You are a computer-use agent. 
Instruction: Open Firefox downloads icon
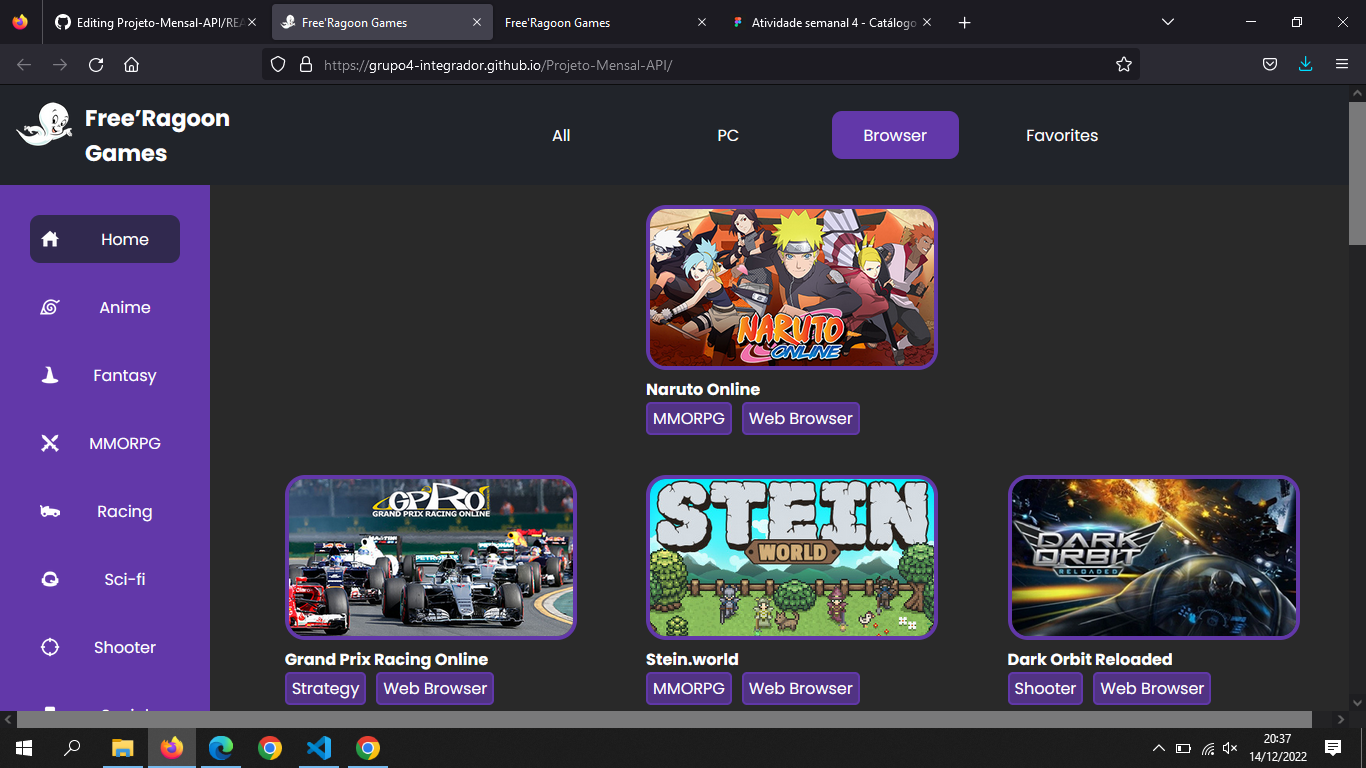[x=1305, y=63]
